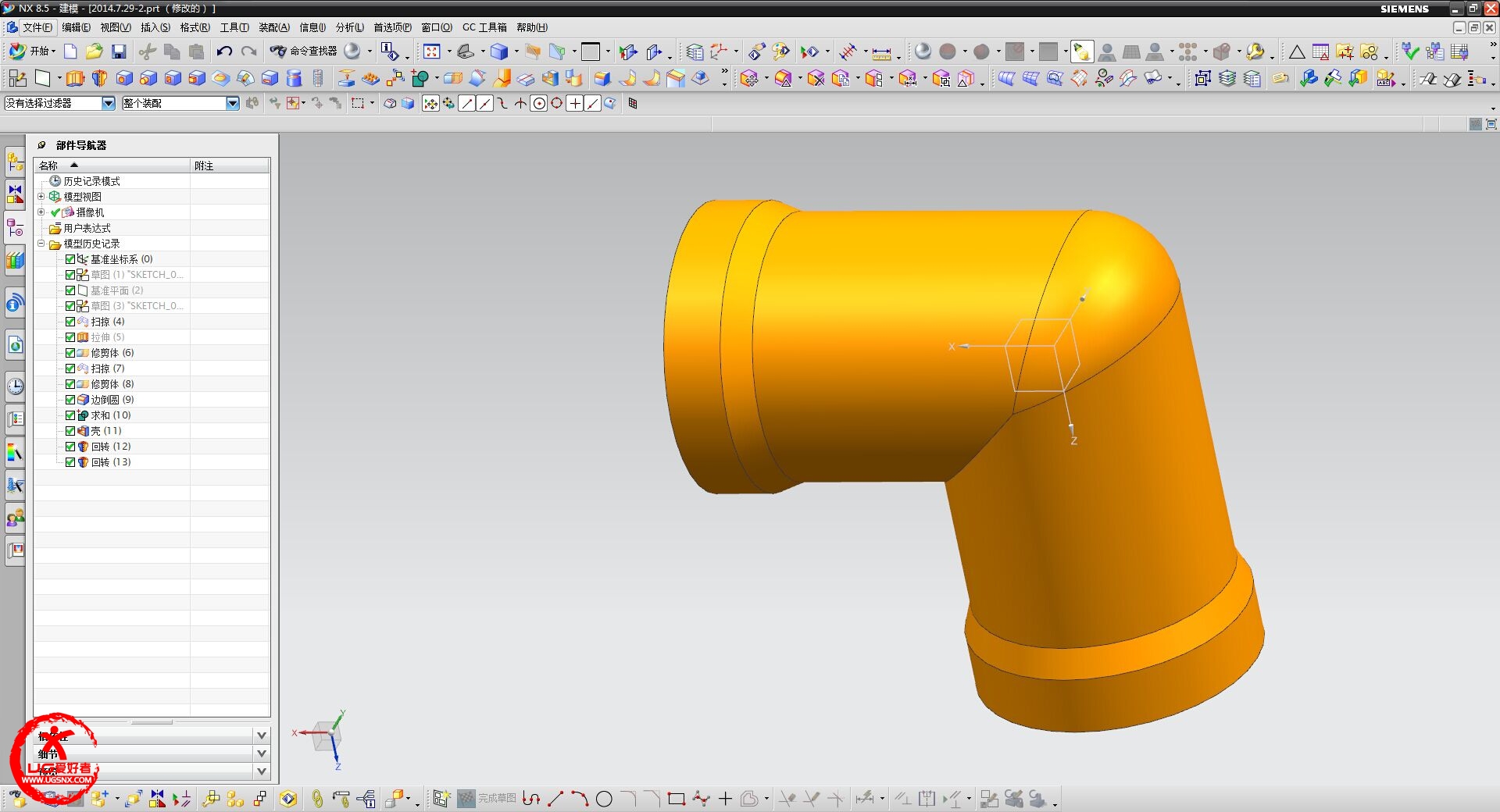
Task: Click the Cylinder primitive icon
Action: (294, 79)
